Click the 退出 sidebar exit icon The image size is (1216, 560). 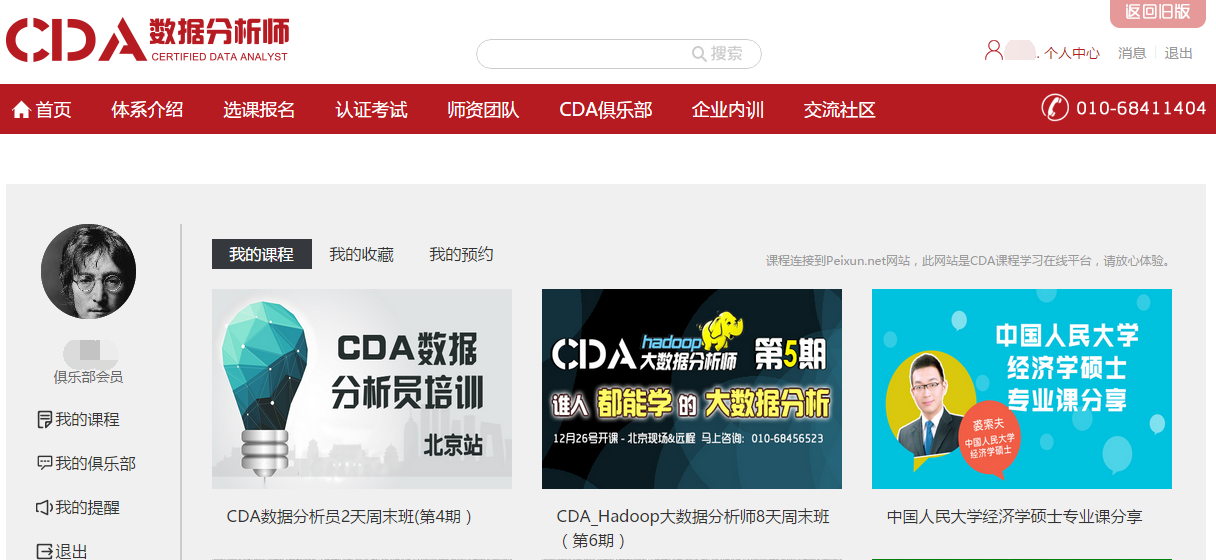(44, 551)
